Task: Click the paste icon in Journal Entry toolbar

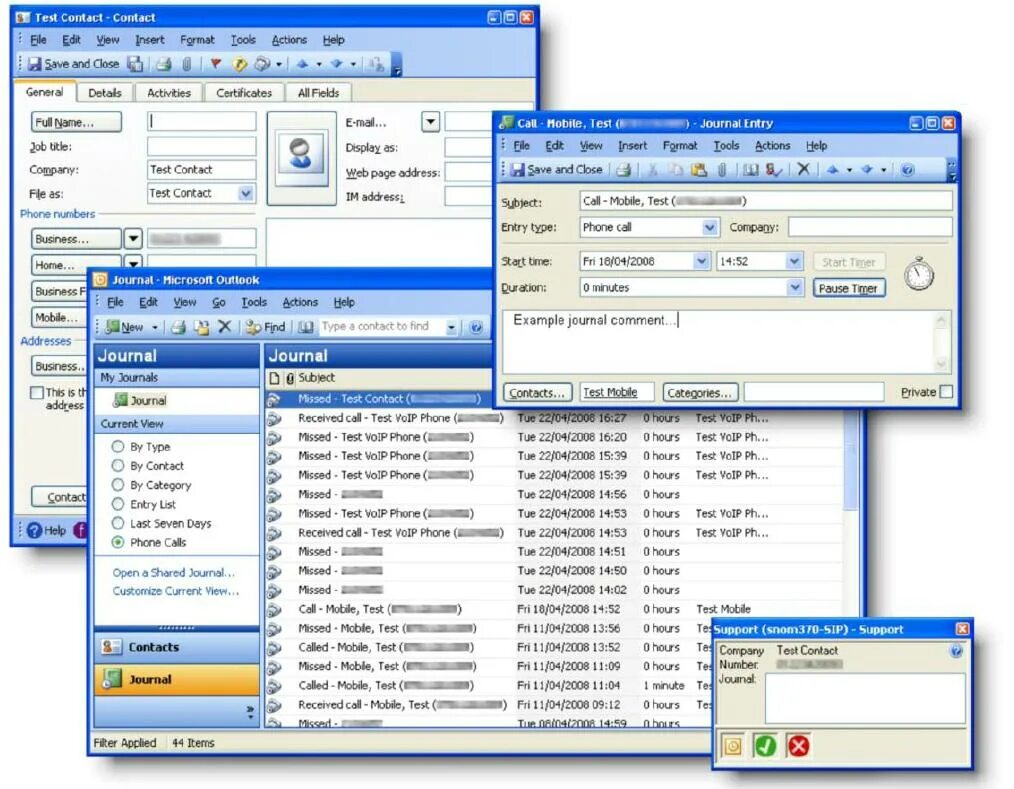Action: coord(698,169)
